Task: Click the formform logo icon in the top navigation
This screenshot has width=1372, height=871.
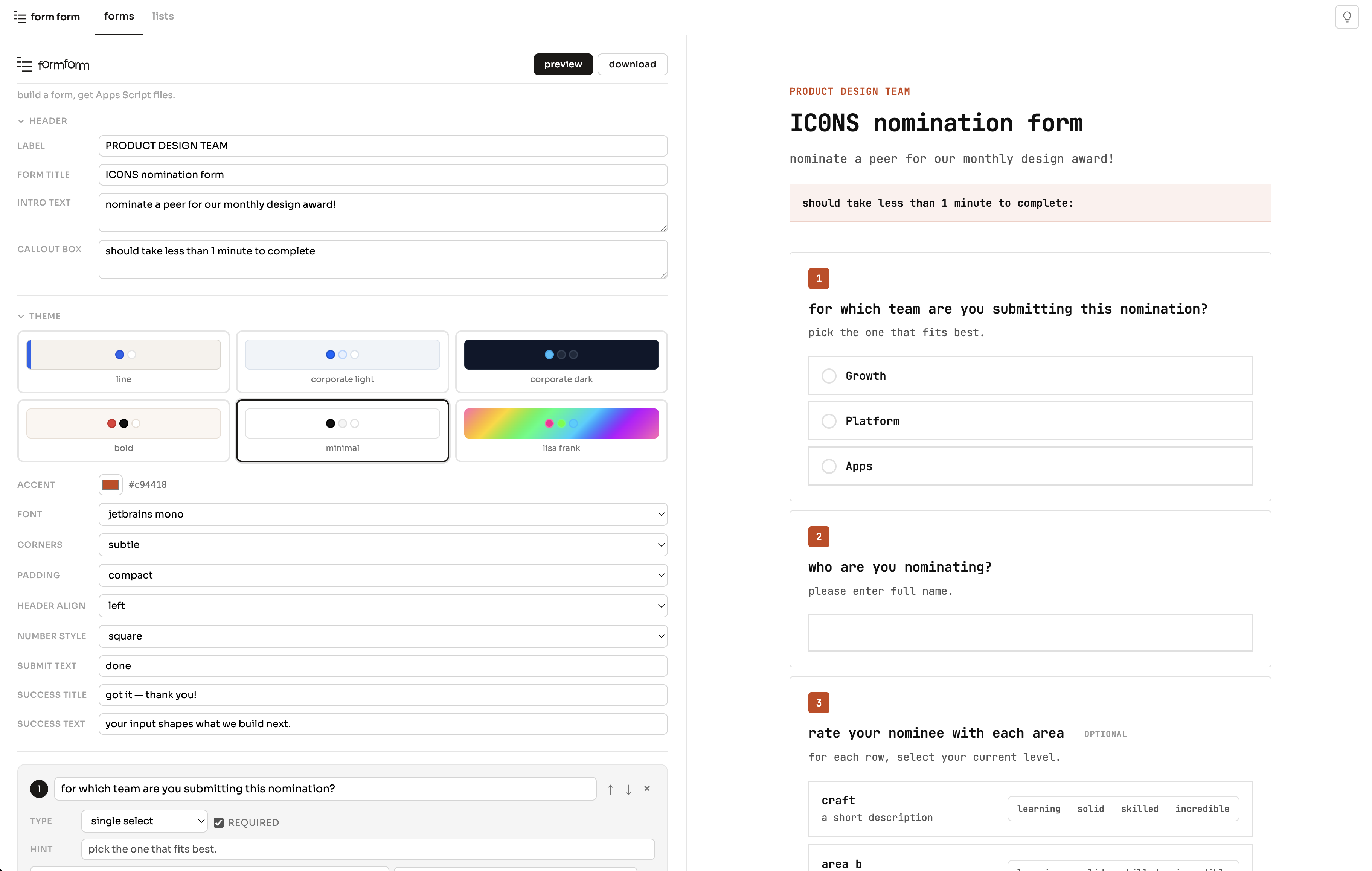Action: click(x=20, y=17)
